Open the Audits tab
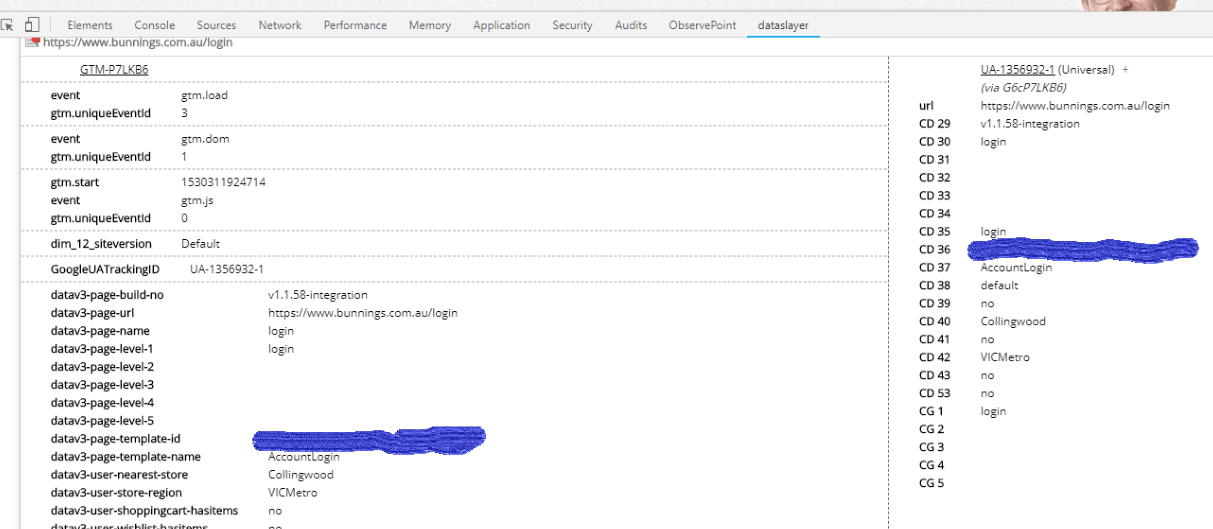The image size is (1213, 529). 631,25
